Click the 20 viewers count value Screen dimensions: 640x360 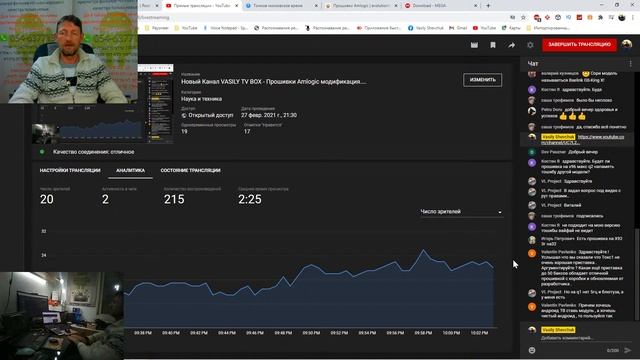pos(47,199)
